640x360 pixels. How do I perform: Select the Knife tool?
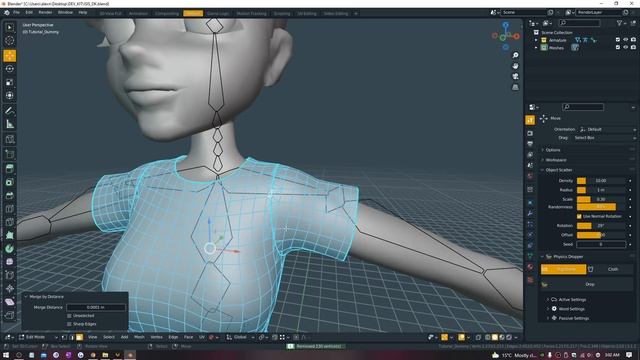(x=9, y=222)
